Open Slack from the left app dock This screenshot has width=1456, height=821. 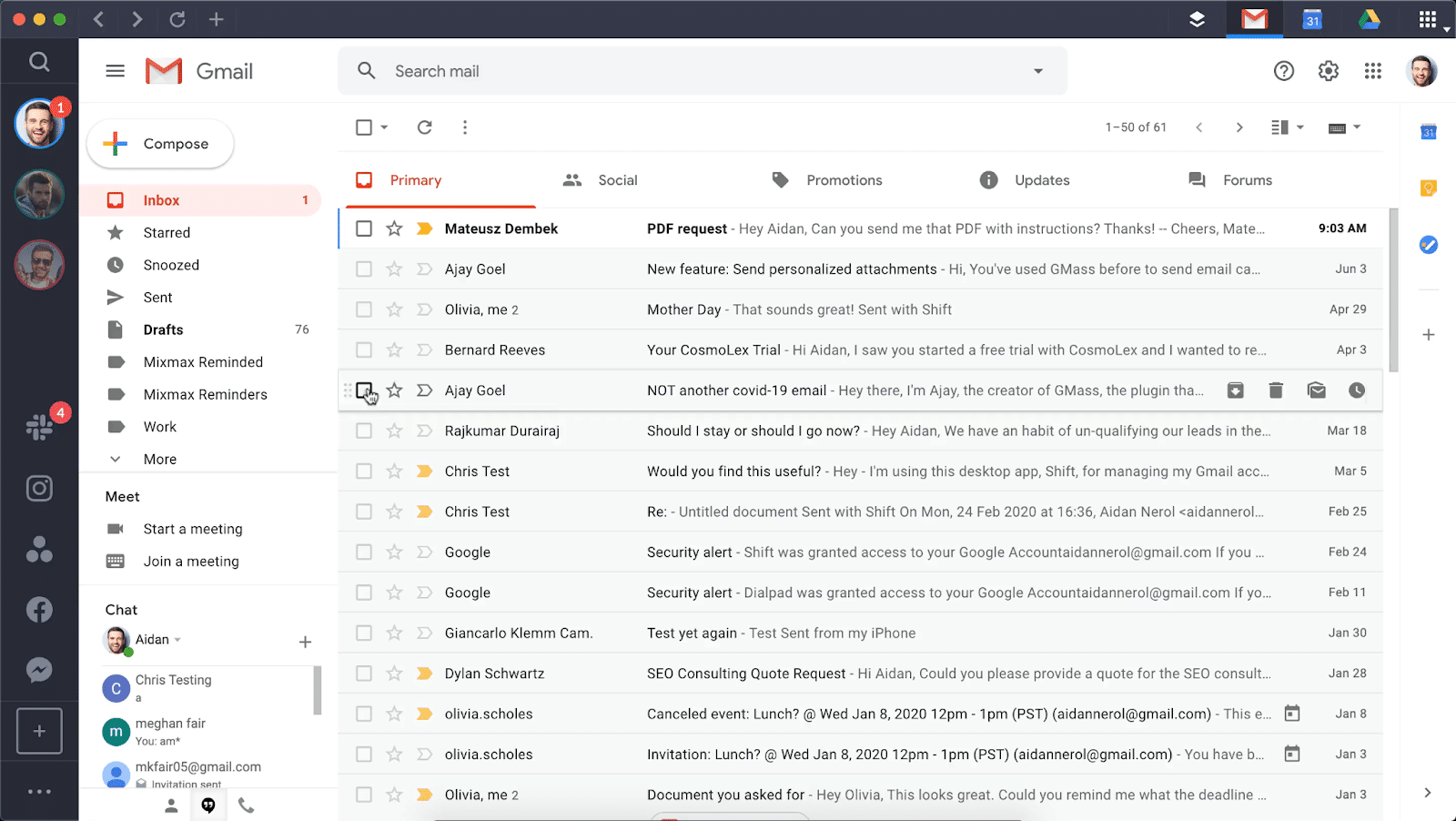39,426
